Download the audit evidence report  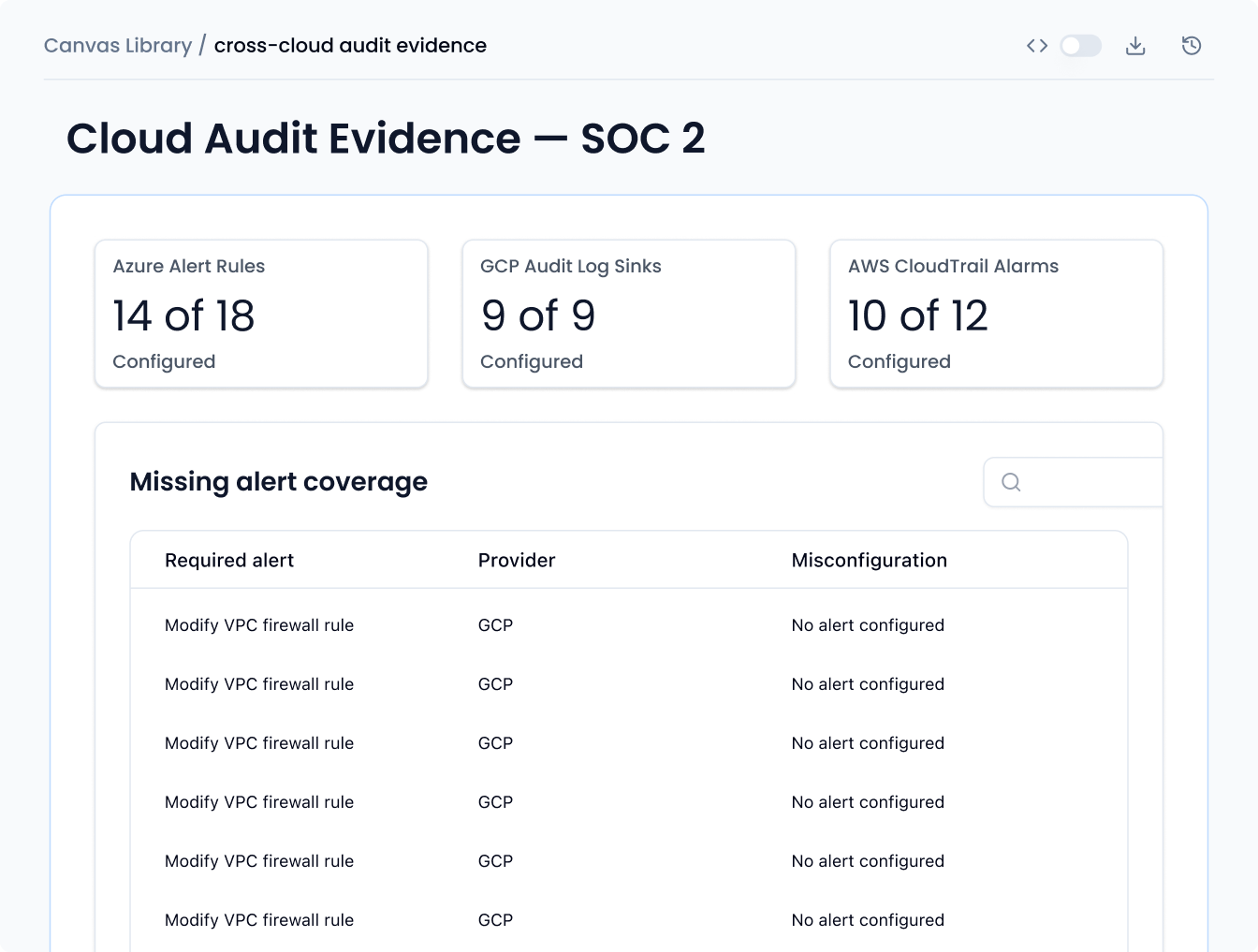click(x=1135, y=45)
